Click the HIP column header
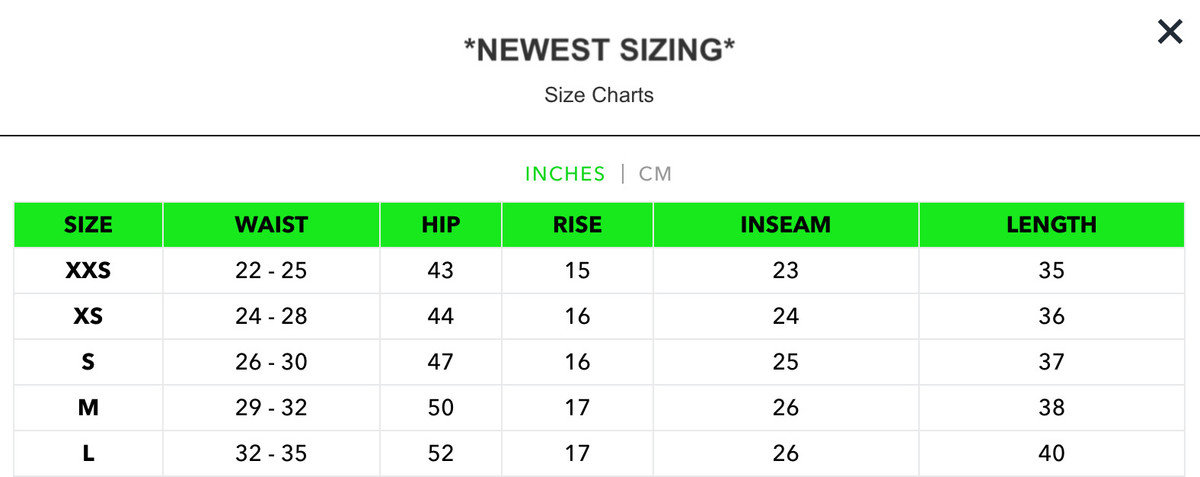The image size is (1200, 477). pos(440,225)
